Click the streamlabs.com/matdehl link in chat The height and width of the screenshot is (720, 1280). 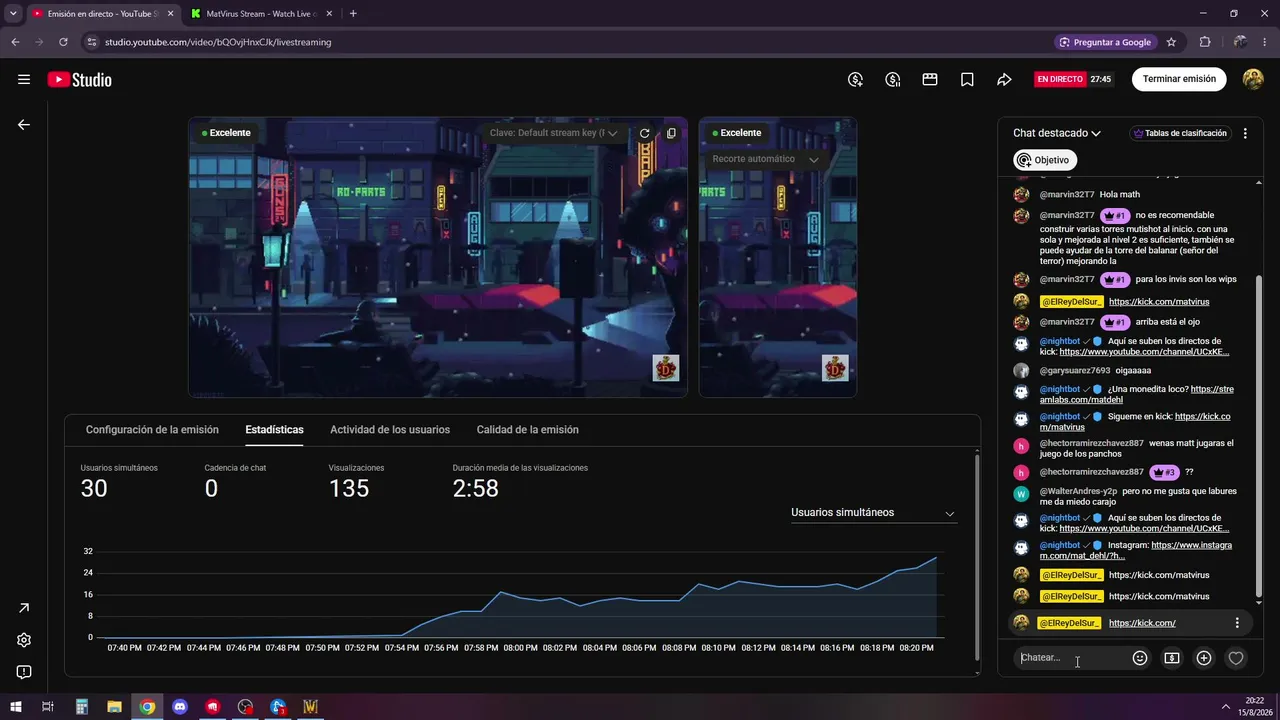pos(1137,394)
